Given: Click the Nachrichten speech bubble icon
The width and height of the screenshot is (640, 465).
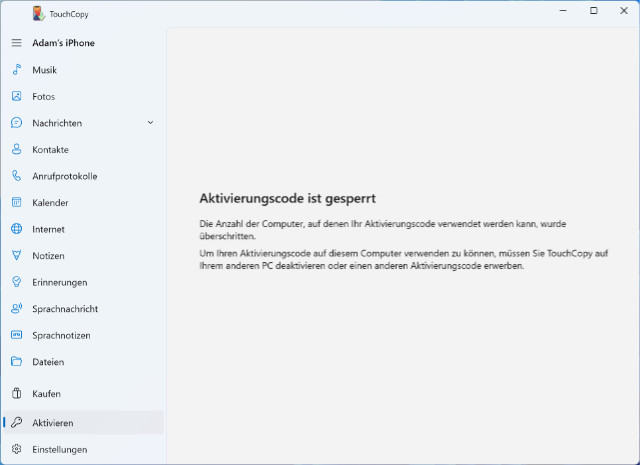Looking at the screenshot, I should [x=16, y=123].
